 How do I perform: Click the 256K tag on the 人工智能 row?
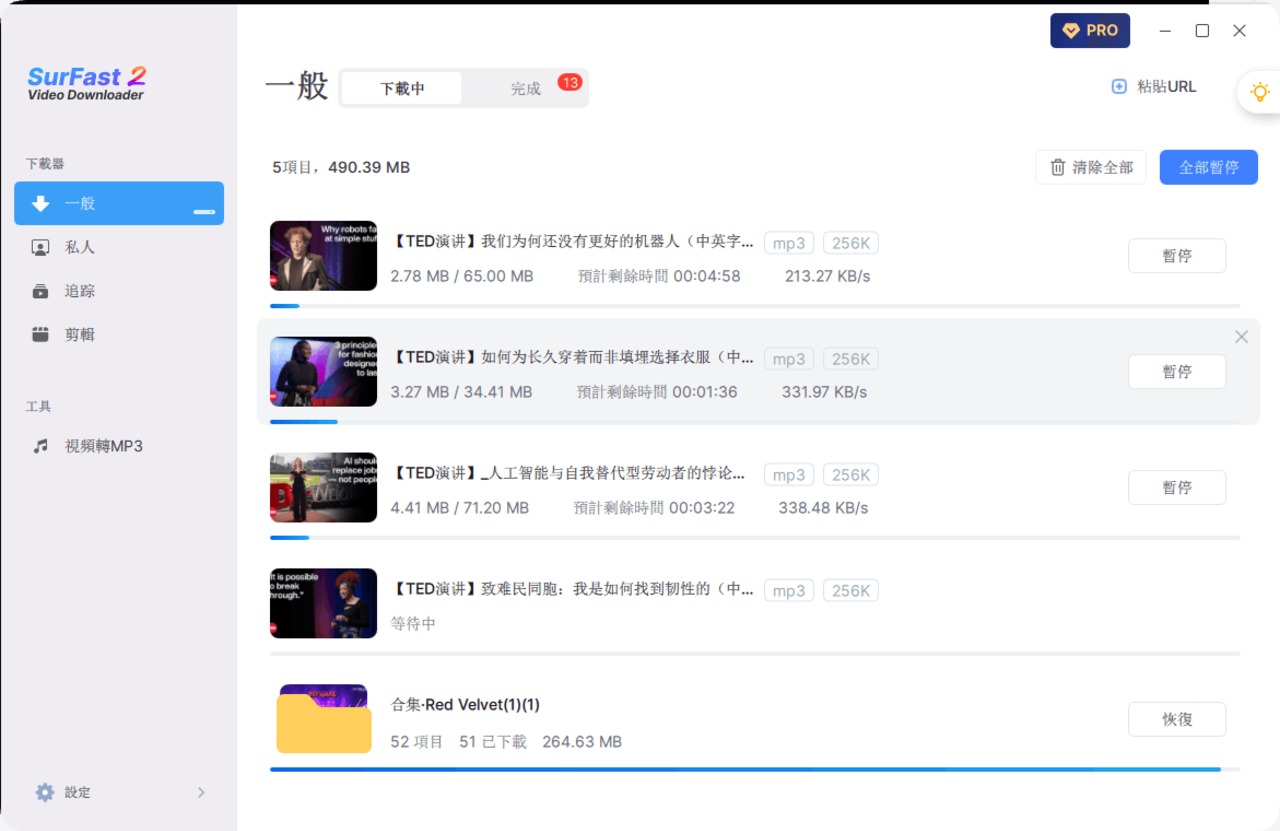pos(851,475)
